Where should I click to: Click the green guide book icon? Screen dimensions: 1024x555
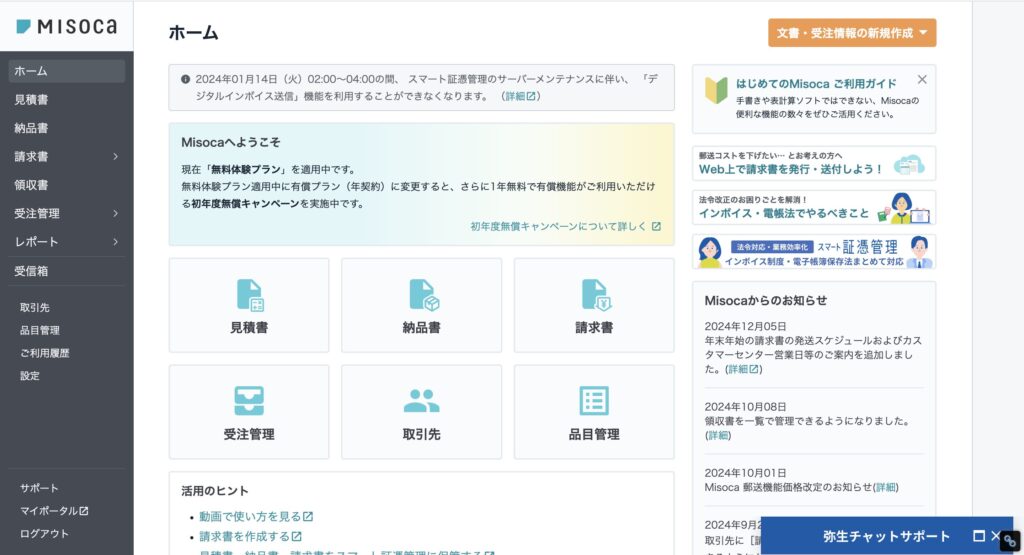coord(716,90)
